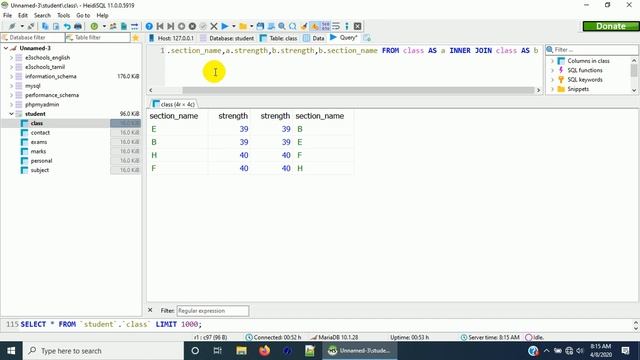Click the green Donate button
The height and width of the screenshot is (360, 640).
(611, 26)
